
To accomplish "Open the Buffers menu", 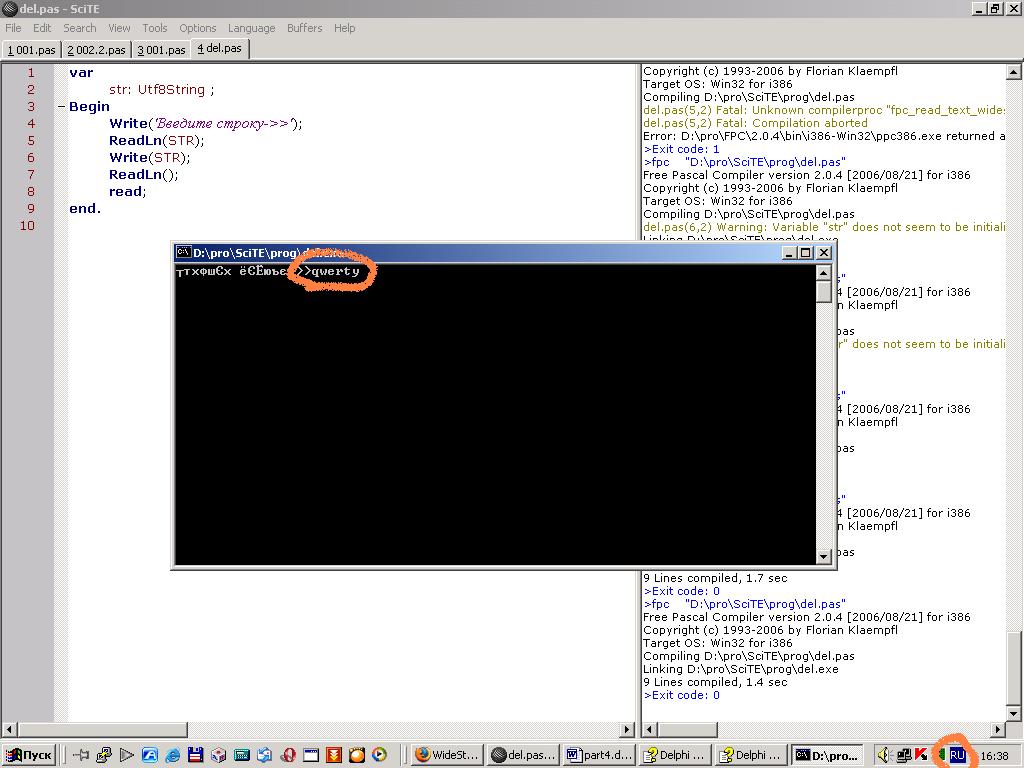I will point(305,28).
